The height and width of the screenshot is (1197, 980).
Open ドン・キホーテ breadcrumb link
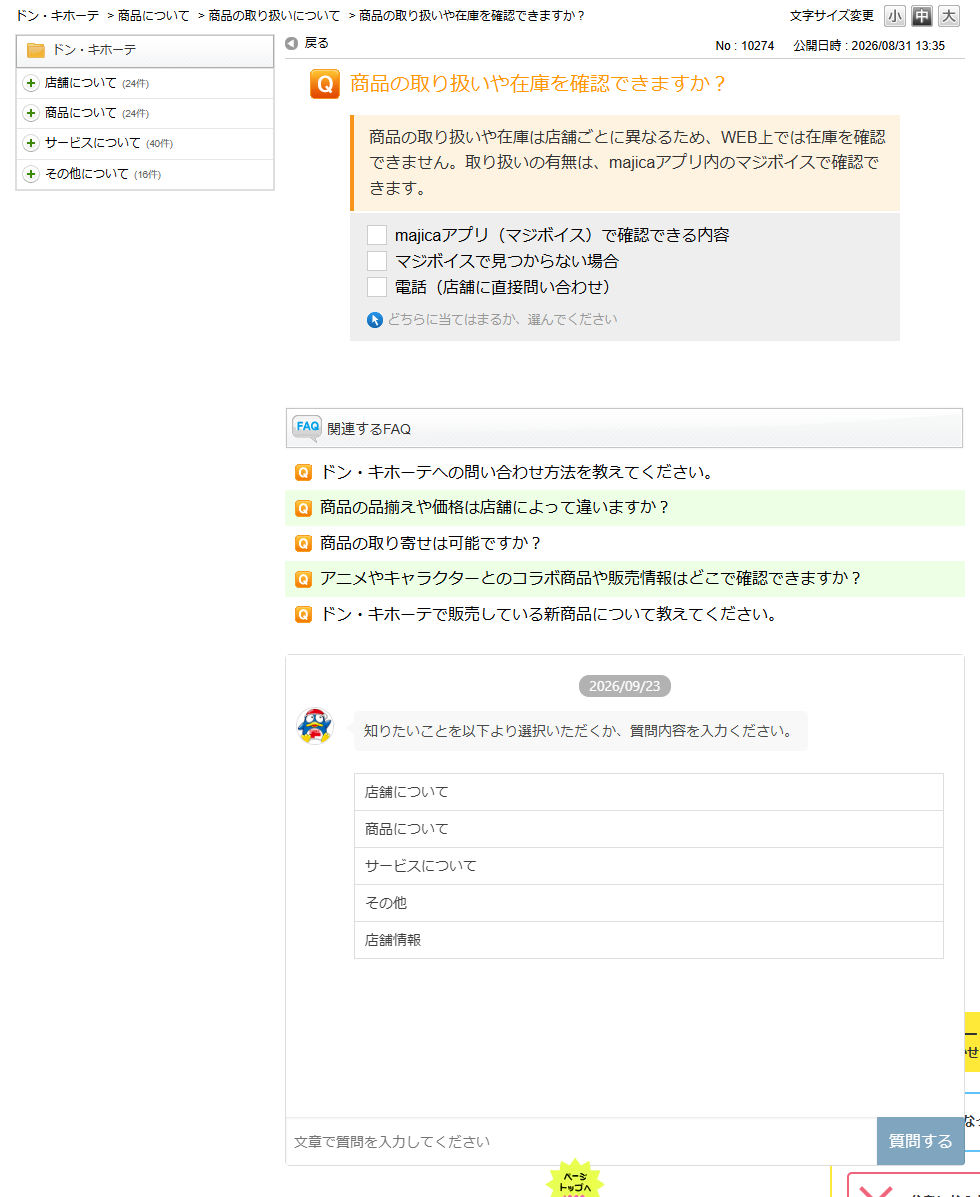(57, 15)
